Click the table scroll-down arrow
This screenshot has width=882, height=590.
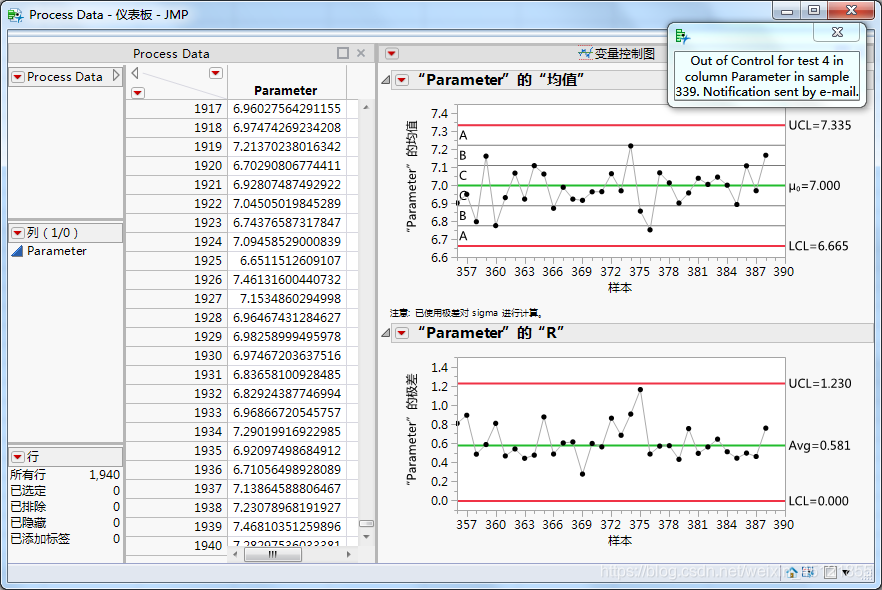(366, 537)
